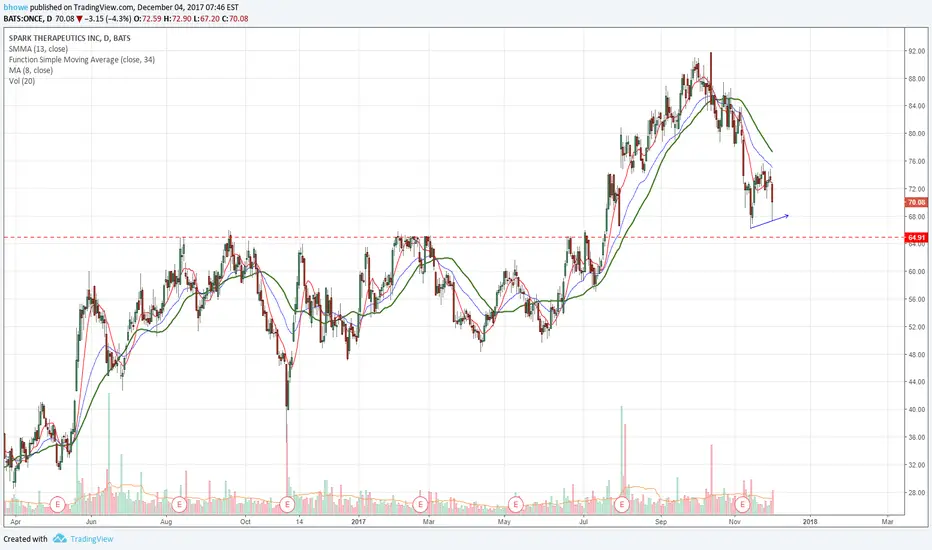Click the C:70.08 close value in header
932x550 pixels.
[235, 19]
